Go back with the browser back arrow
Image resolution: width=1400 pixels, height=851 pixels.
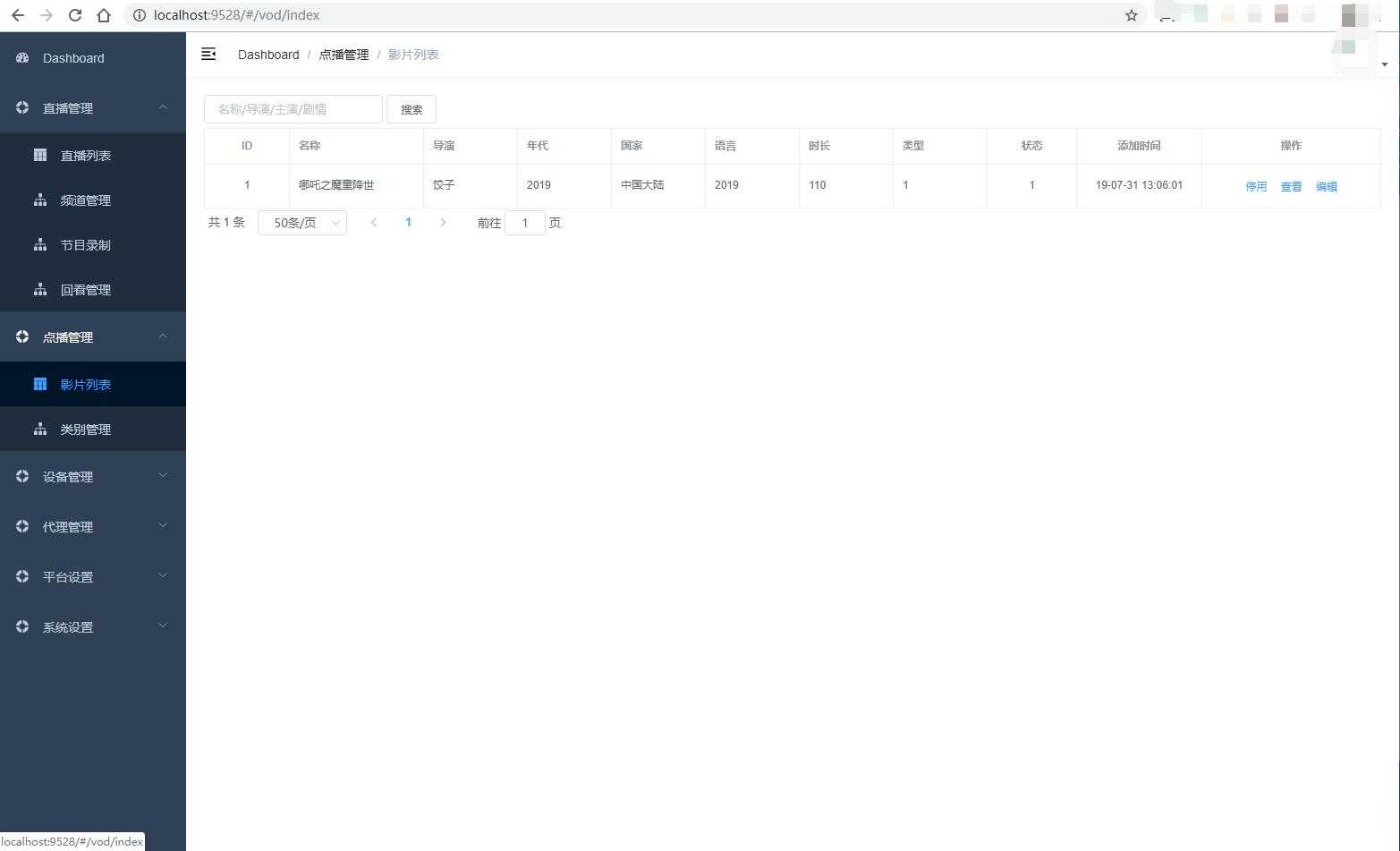click(18, 15)
